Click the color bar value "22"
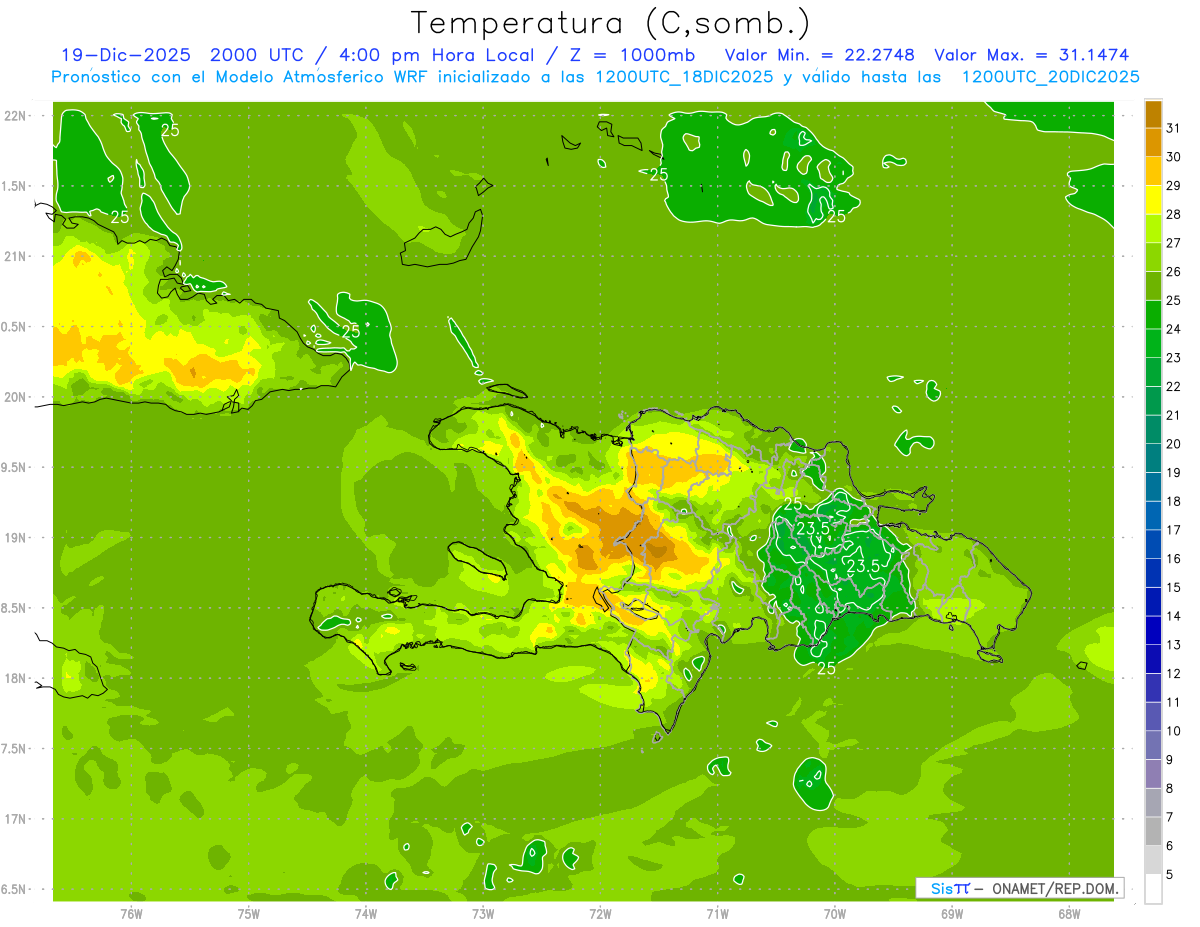Viewport: 1200px width, 927px height. pos(1174,387)
